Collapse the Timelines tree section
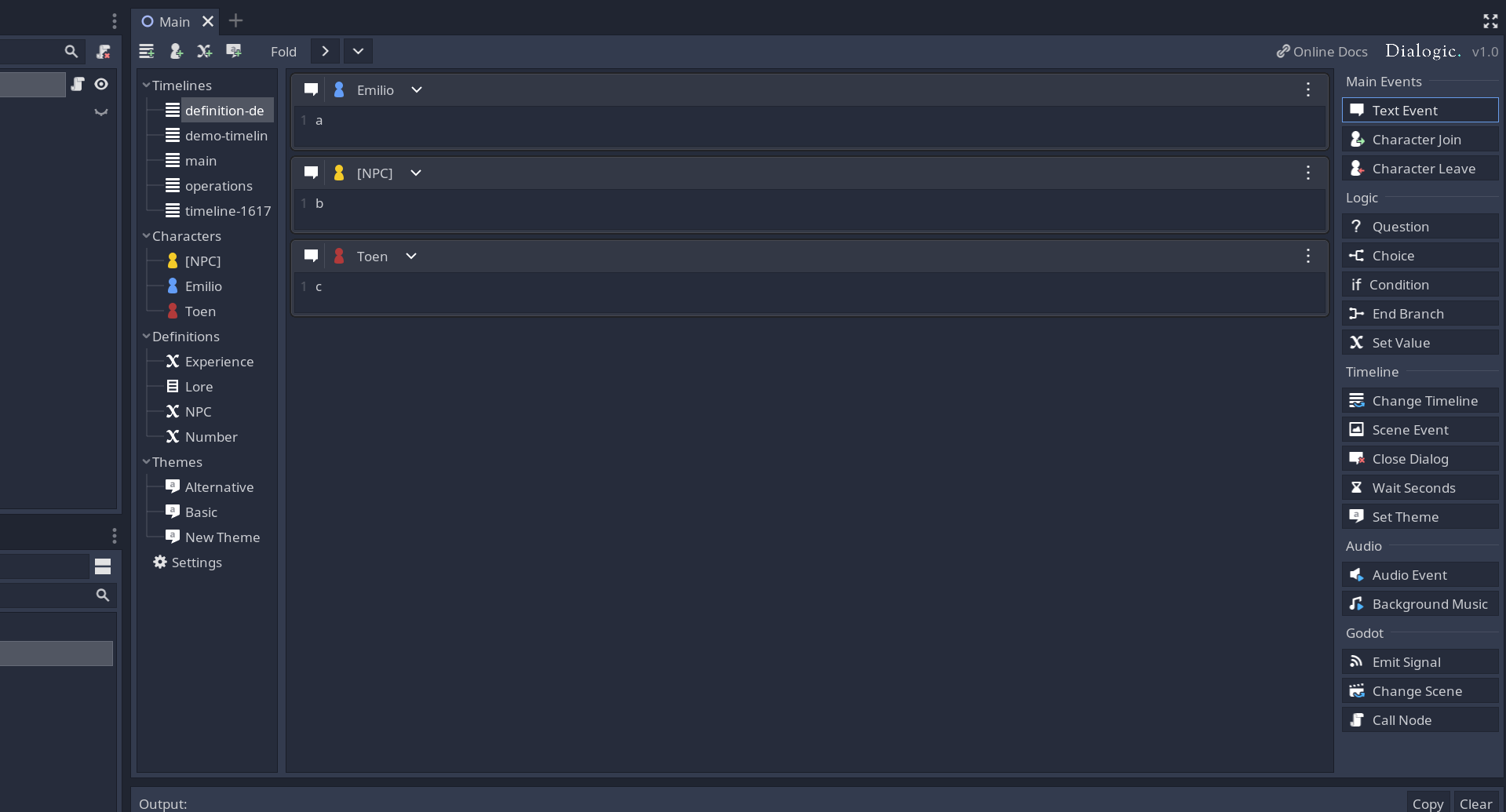Image resolution: width=1506 pixels, height=812 pixels. pyautogui.click(x=146, y=85)
